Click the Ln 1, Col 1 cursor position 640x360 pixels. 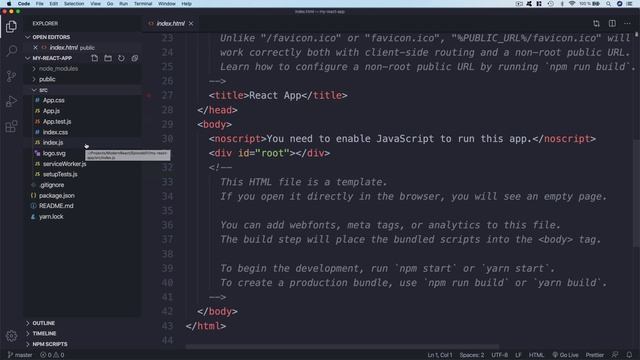[x=440, y=355]
